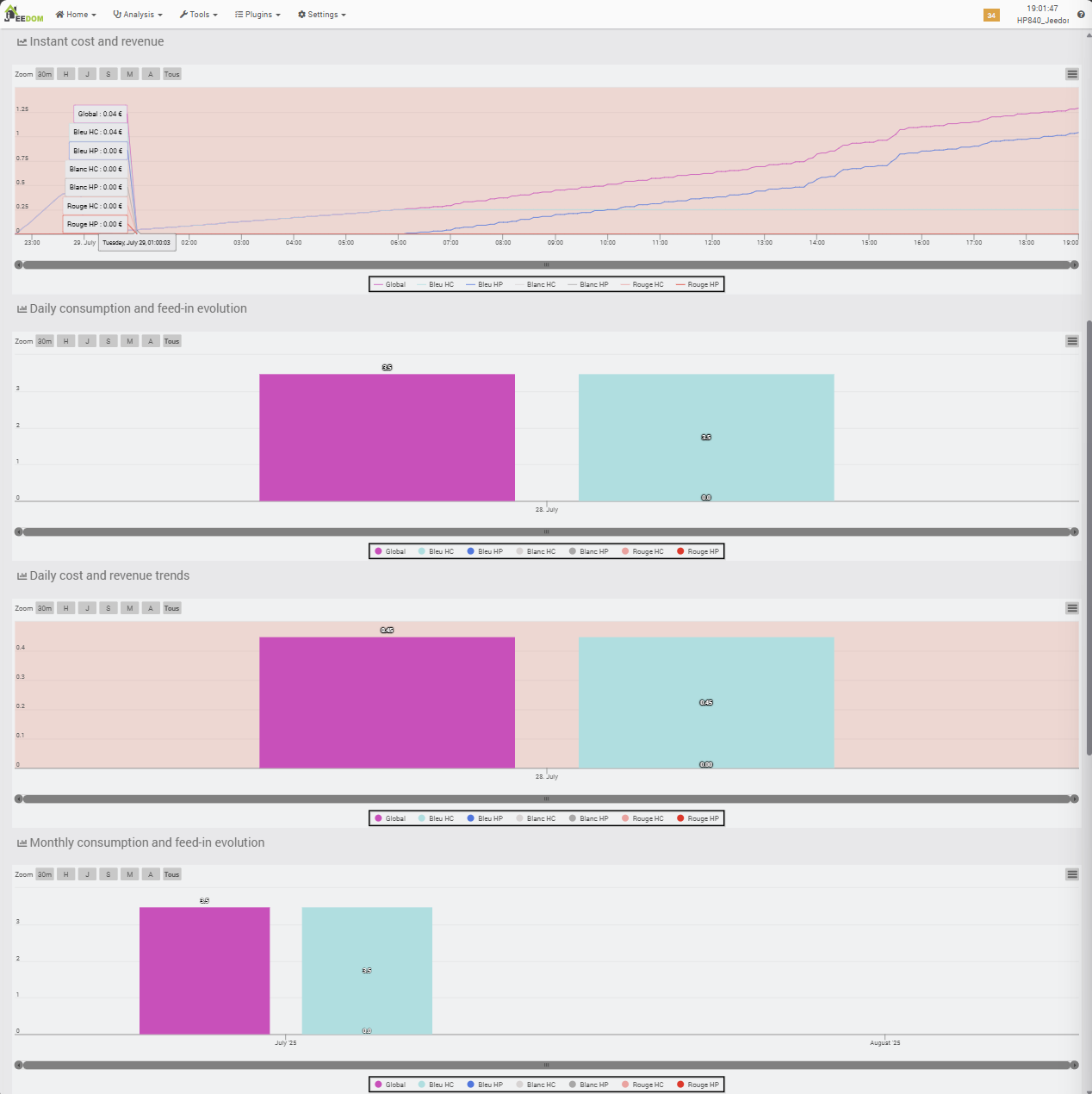Screen dimensions: 1092x1094
Task: Click the magenta Global bar for July '25
Action: click(x=204, y=971)
